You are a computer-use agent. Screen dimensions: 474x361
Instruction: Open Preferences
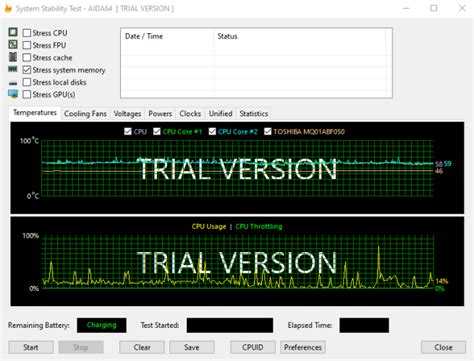[x=303, y=347]
